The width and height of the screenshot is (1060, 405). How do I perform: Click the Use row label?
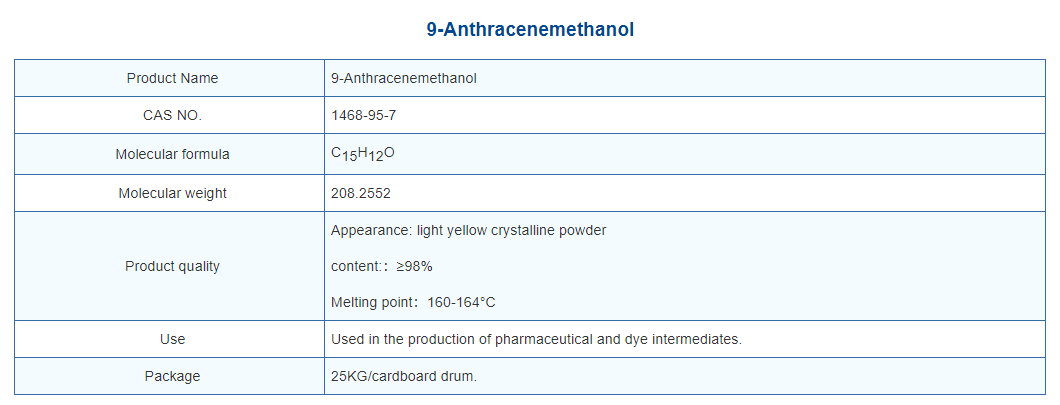click(172, 339)
